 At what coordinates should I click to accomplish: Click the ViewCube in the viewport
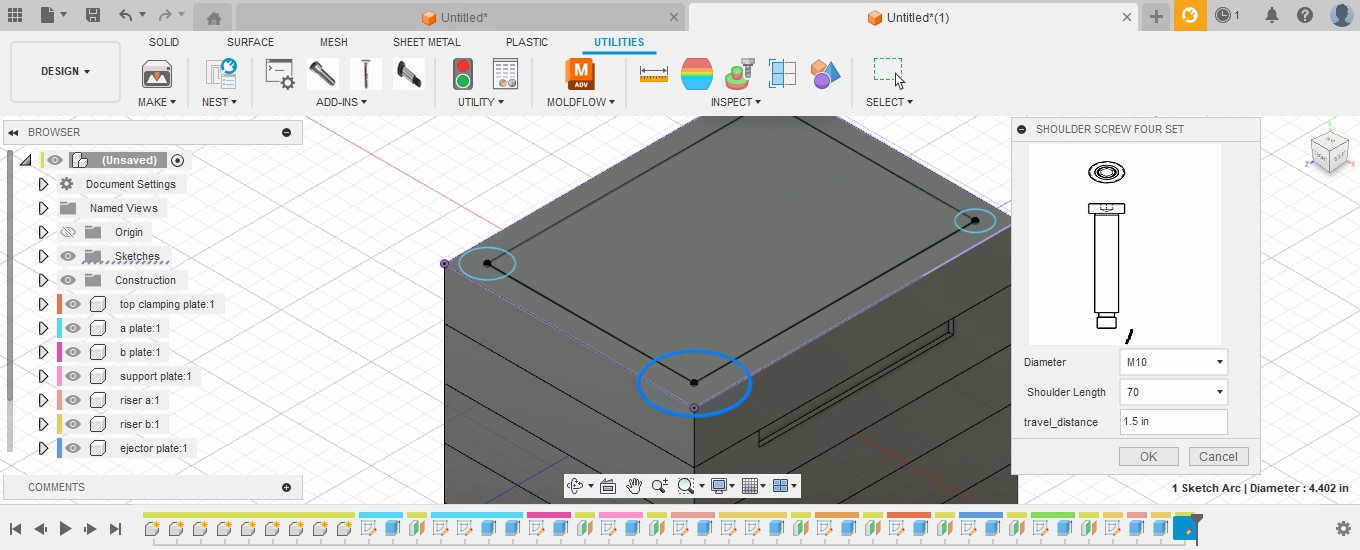coord(1329,152)
